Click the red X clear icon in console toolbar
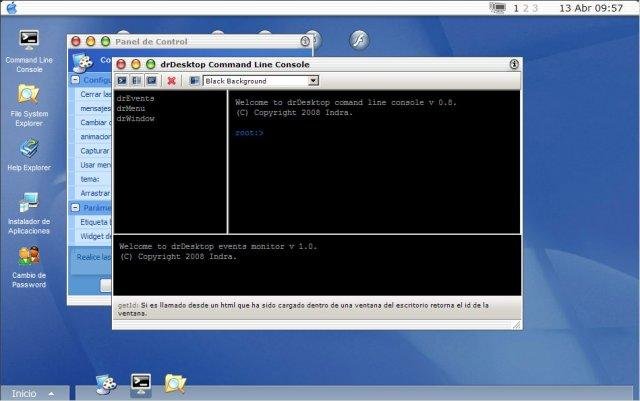The image size is (640, 401). tap(171, 81)
